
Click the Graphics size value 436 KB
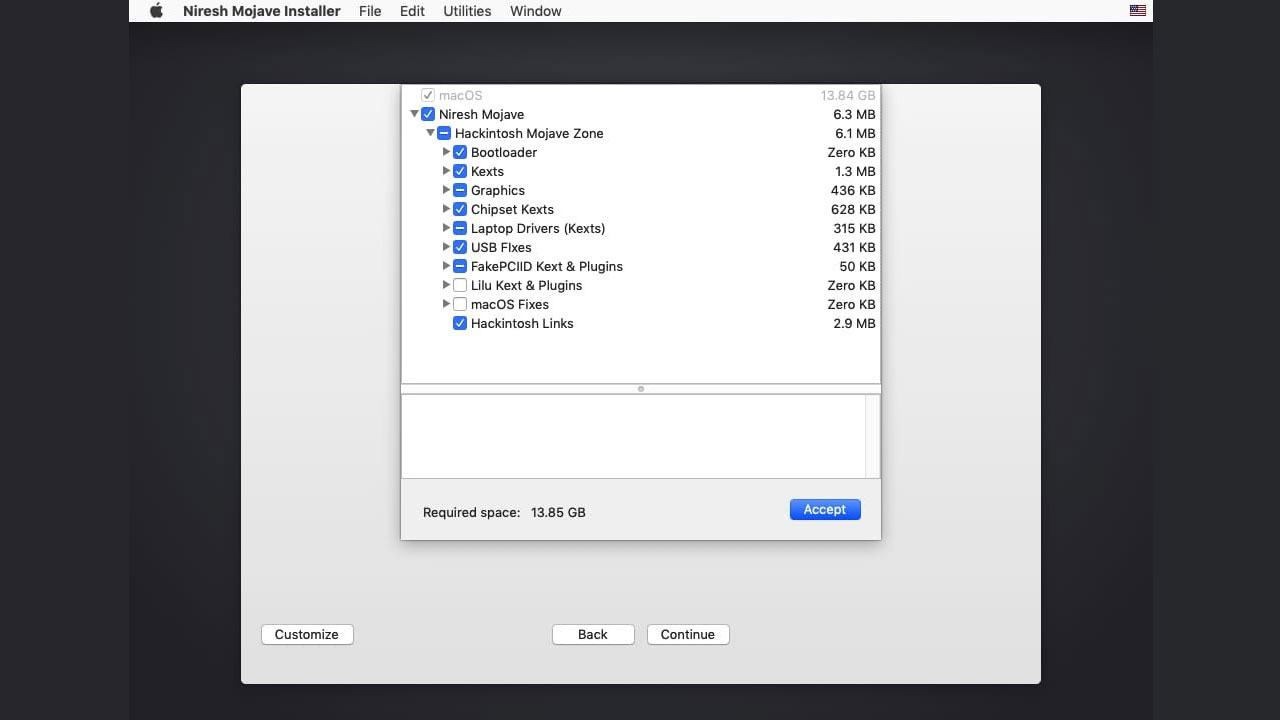[x=853, y=190]
